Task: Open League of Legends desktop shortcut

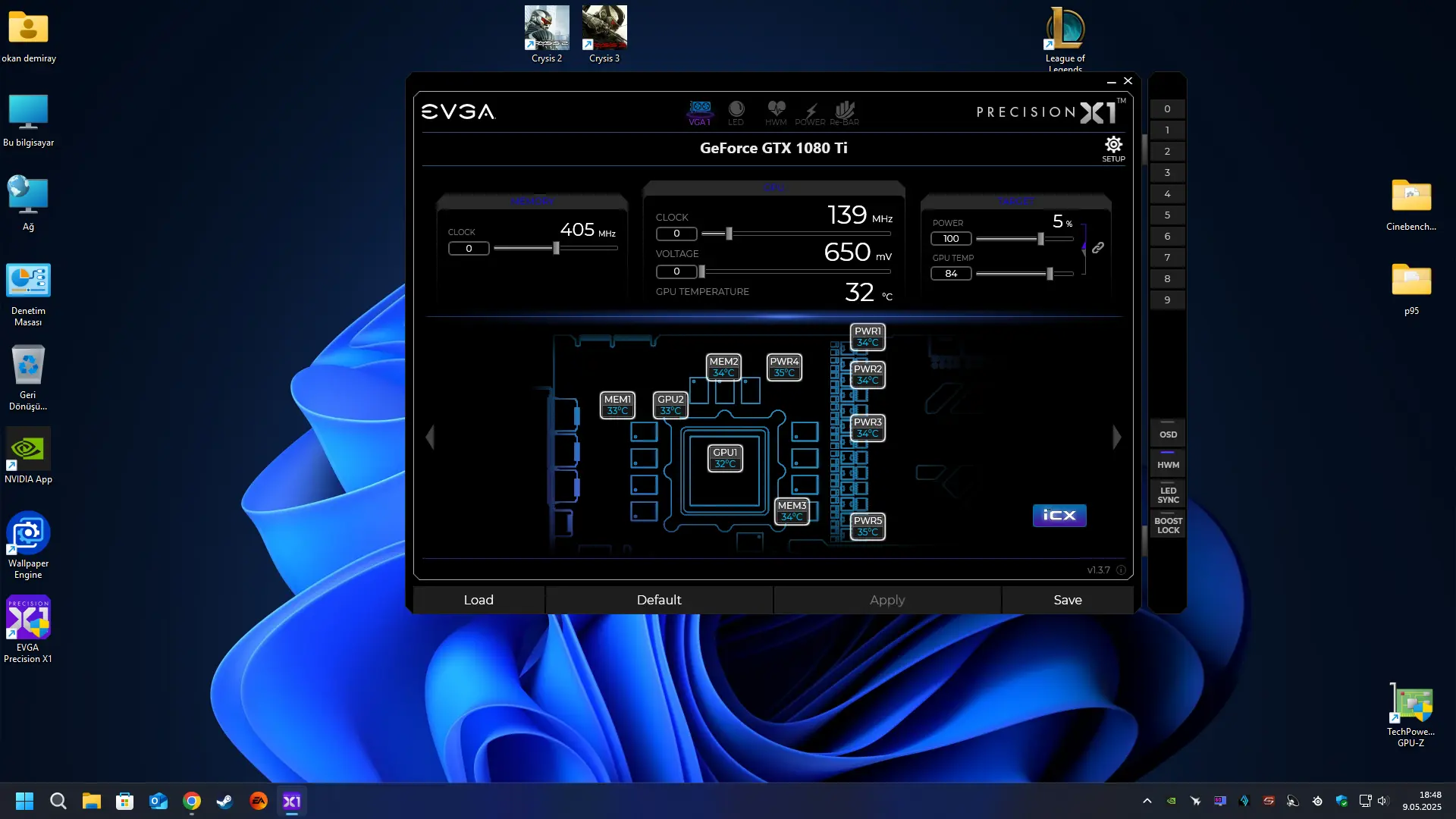Action: [1065, 39]
